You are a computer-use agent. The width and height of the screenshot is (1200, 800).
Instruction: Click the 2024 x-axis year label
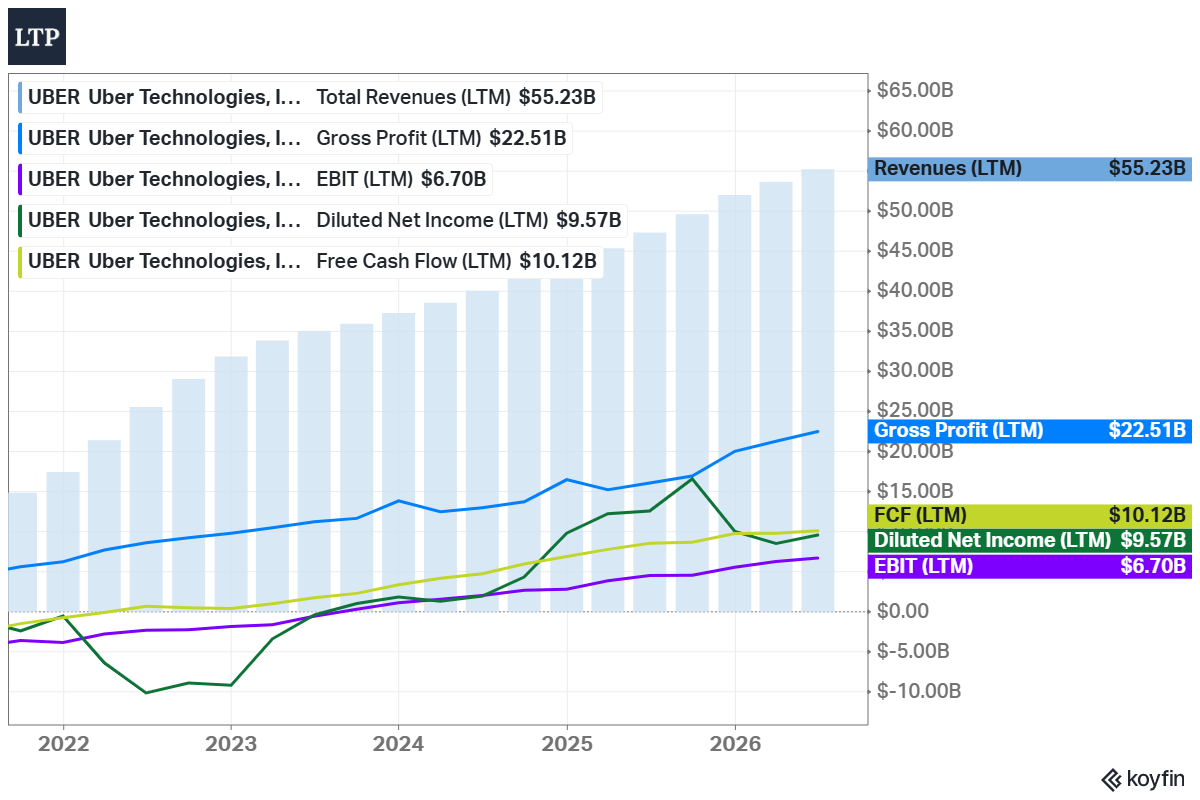399,745
